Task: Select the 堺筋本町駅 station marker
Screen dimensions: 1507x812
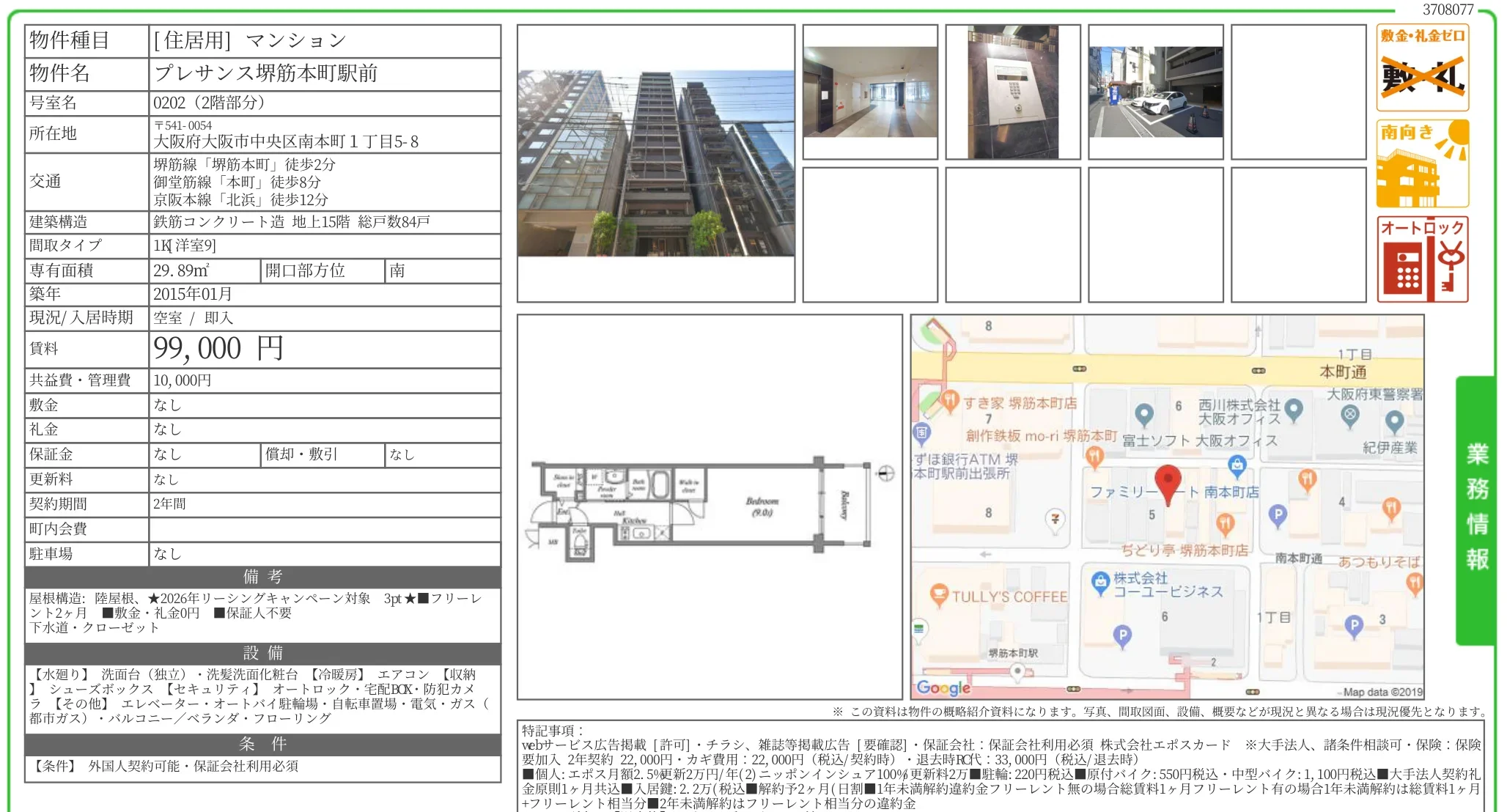Action: point(1016,671)
